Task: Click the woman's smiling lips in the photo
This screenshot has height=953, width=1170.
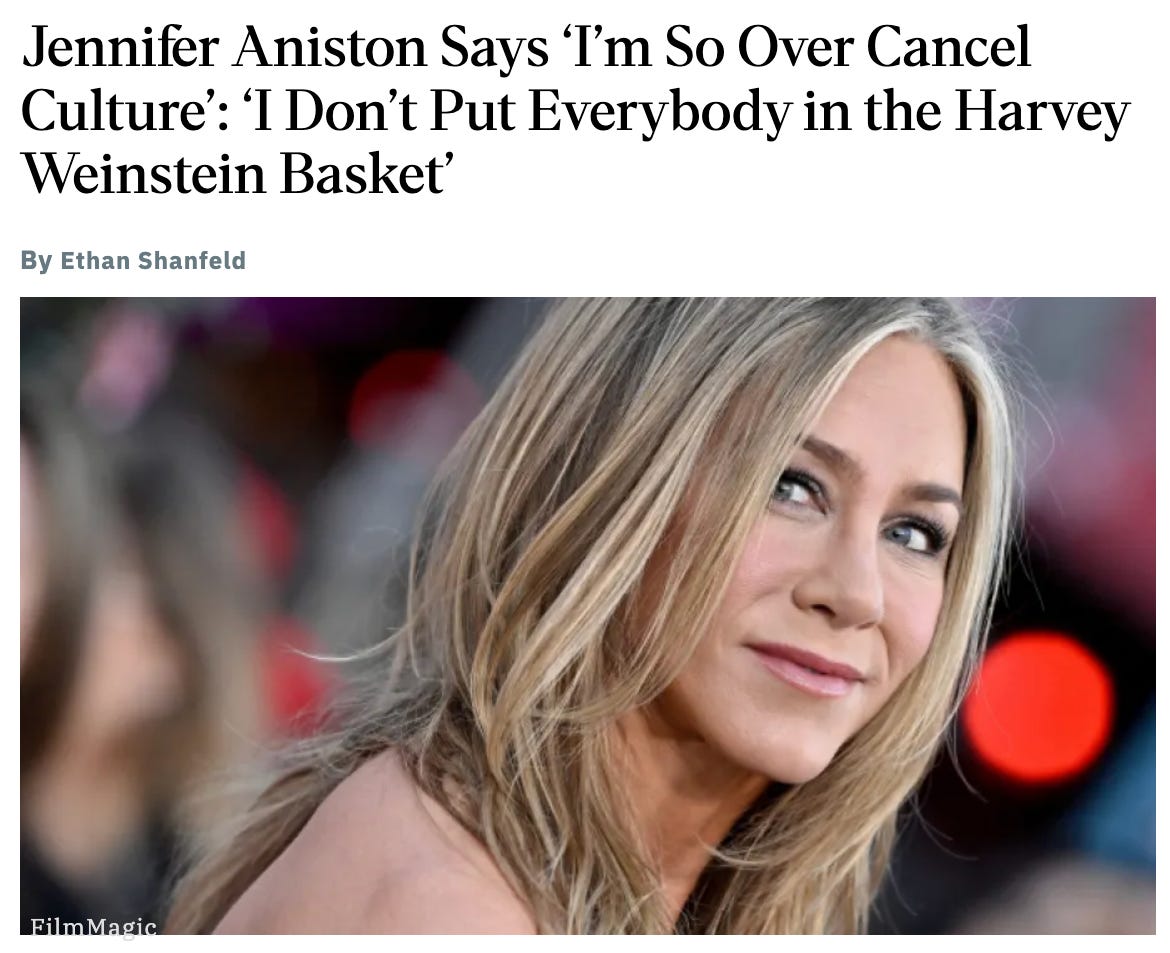Action: [806, 668]
